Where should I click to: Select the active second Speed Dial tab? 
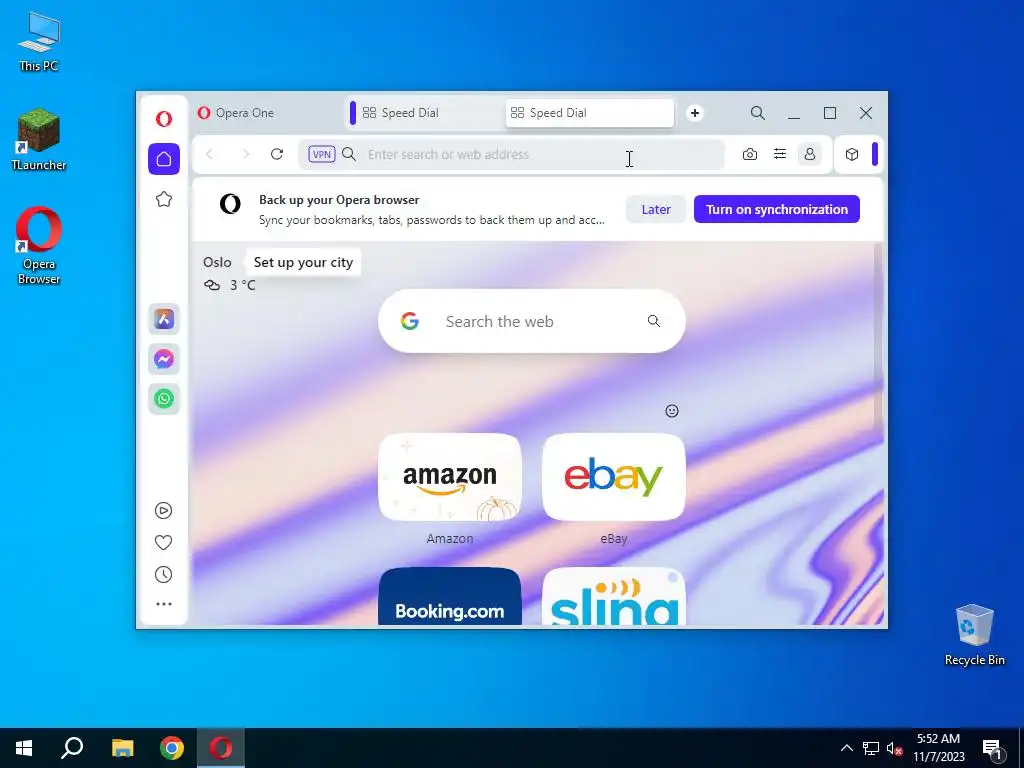click(590, 113)
